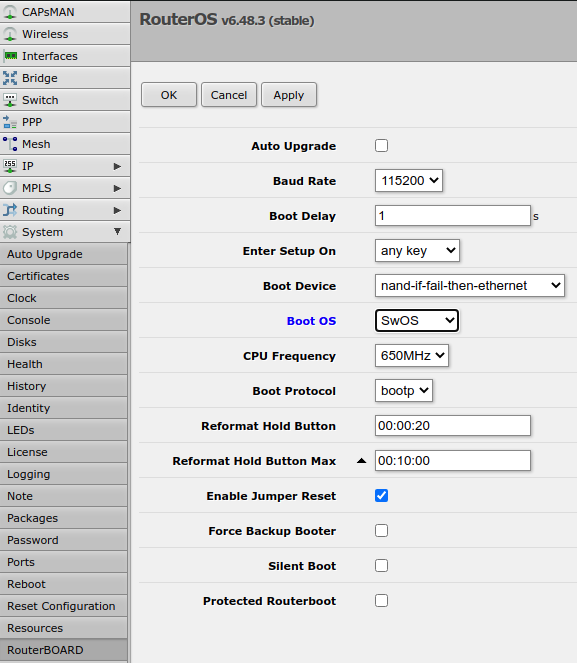Open the License menu item
This screenshot has height=663, width=577.
click(63, 452)
